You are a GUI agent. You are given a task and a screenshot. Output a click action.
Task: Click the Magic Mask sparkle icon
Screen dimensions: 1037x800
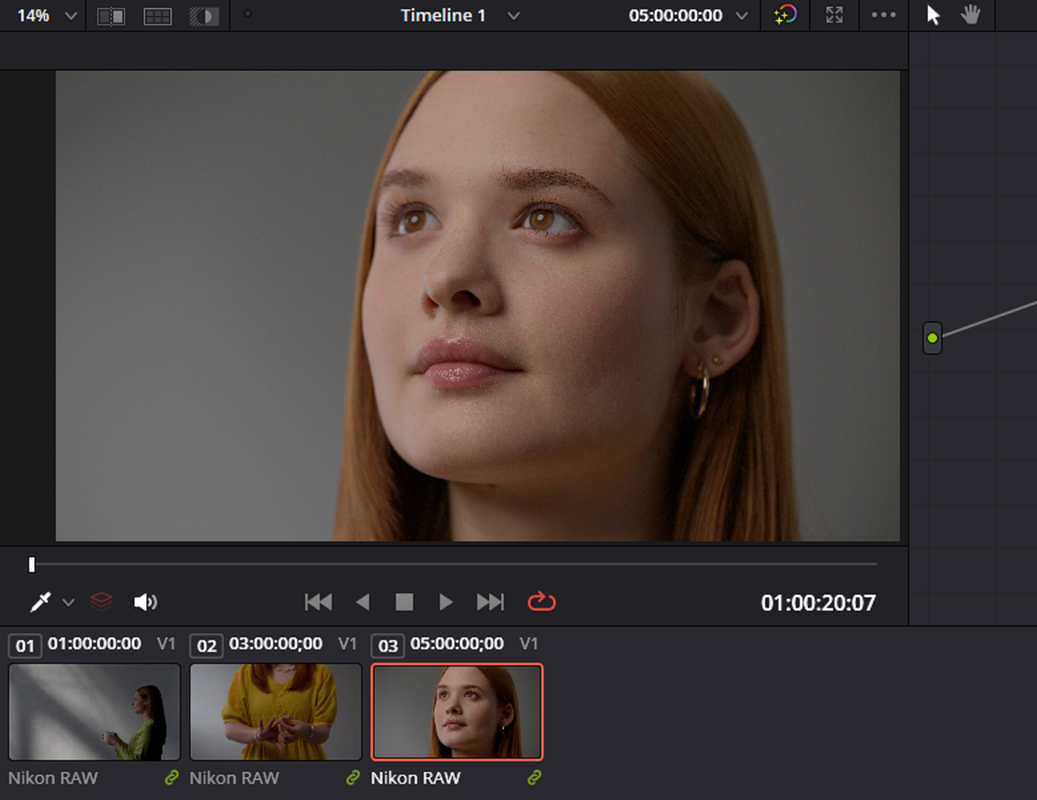[785, 15]
